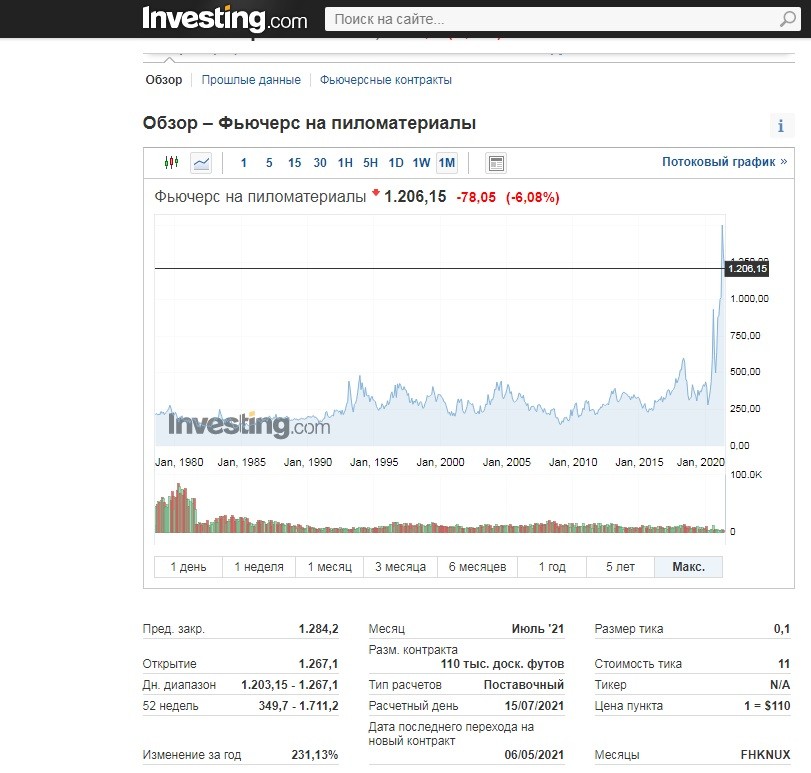811x773 pixels.
Task: Set chart interval to 1W
Action: click(421, 163)
